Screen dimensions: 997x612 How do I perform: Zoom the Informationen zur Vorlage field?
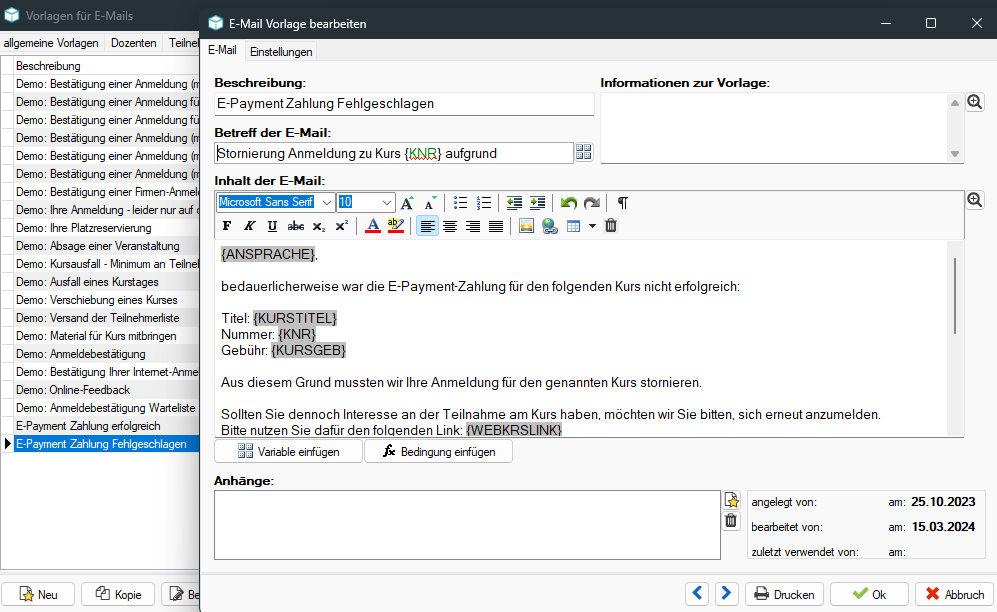click(x=975, y=102)
